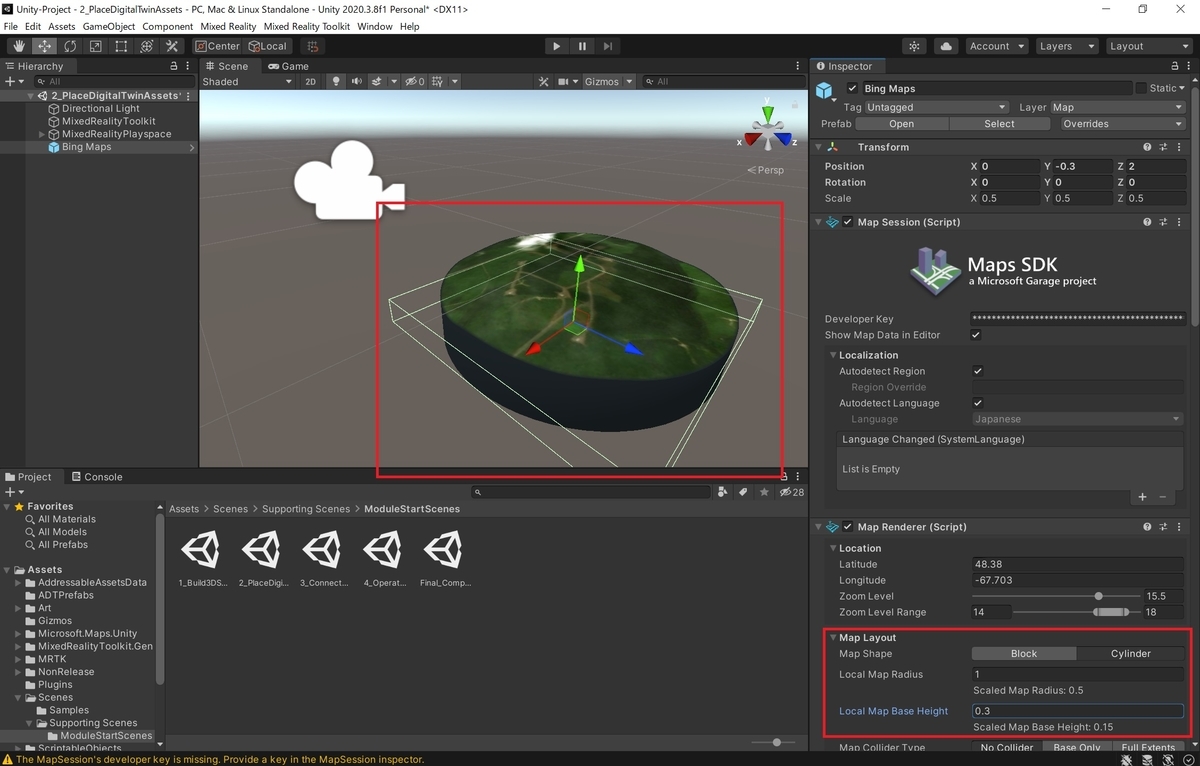The height and width of the screenshot is (766, 1200).
Task: Open the prefab Overrides dropdown
Action: (x=1122, y=124)
